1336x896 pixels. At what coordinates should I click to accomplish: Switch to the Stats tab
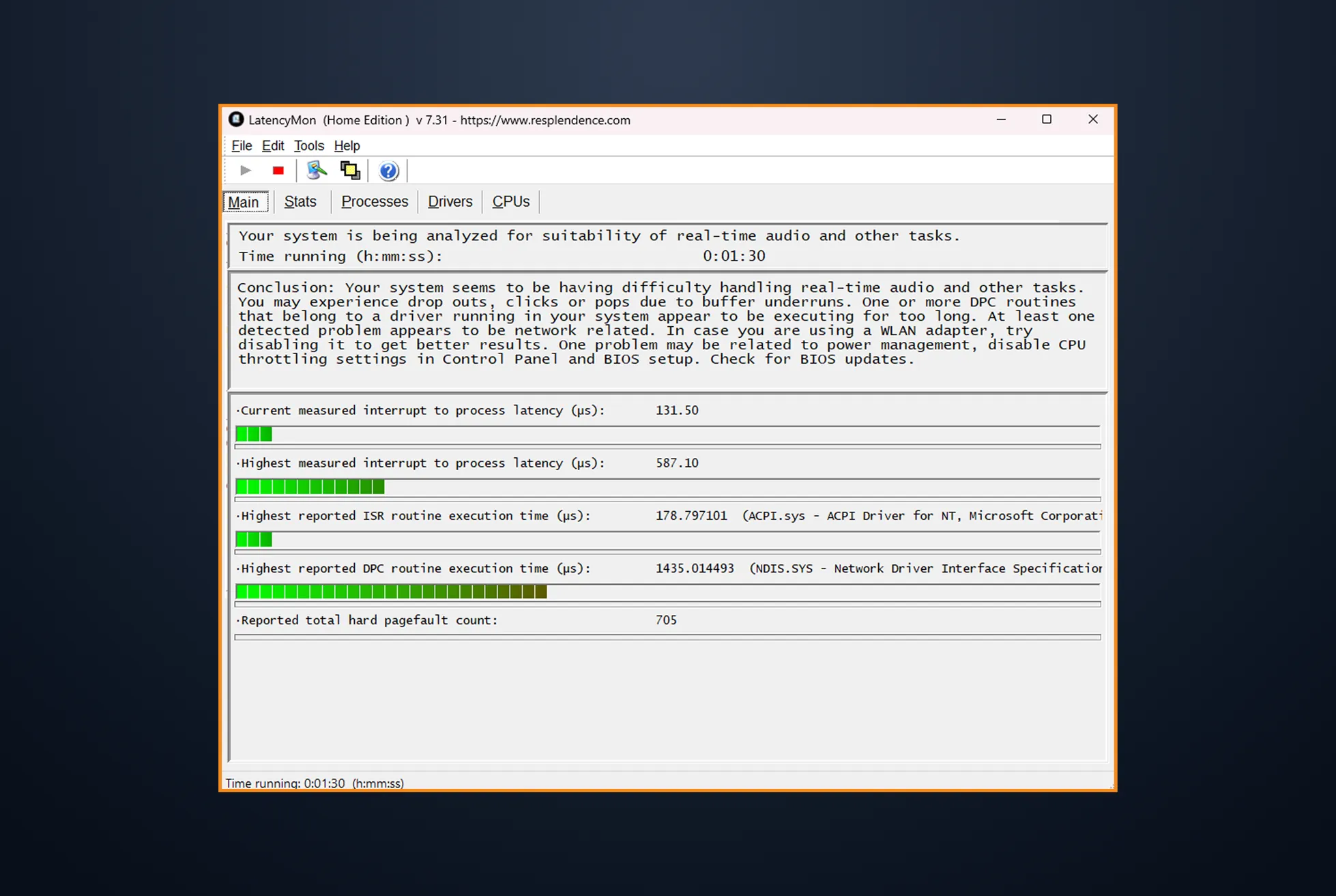[300, 202]
